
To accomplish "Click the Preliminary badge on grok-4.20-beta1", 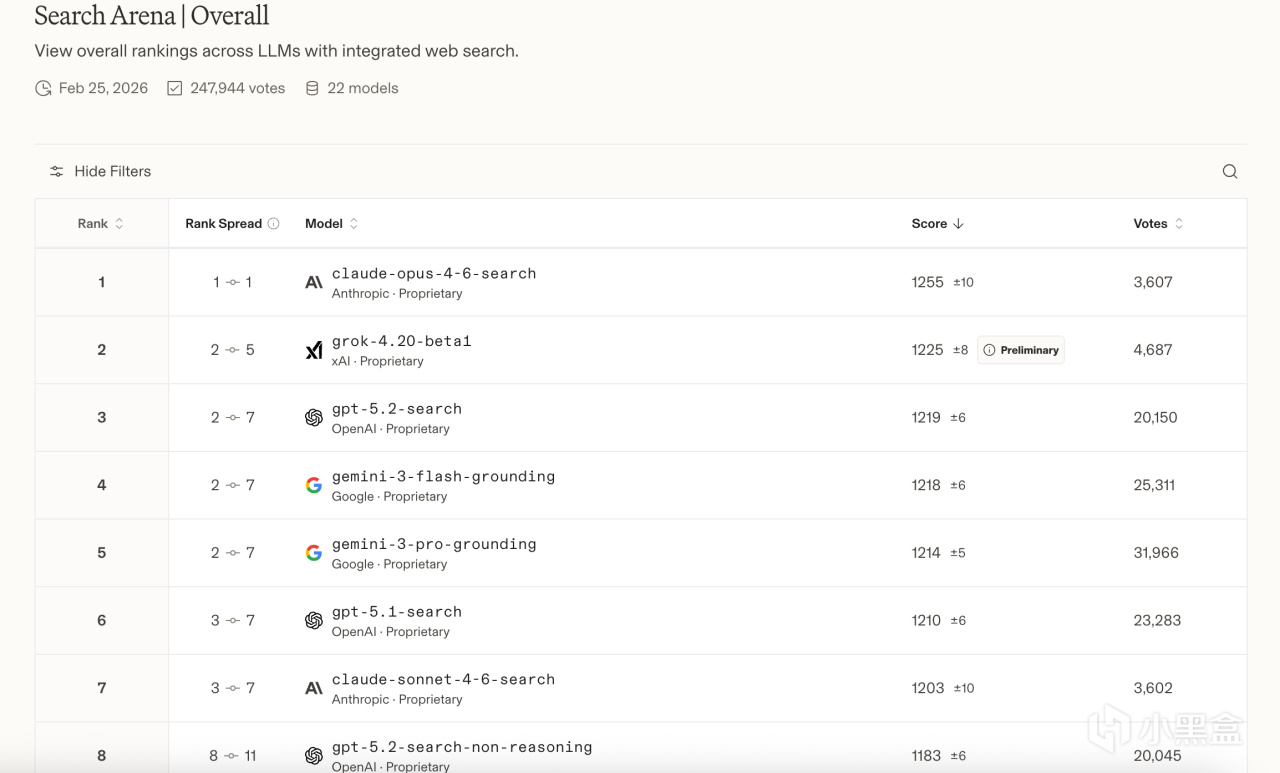I will click(1021, 350).
